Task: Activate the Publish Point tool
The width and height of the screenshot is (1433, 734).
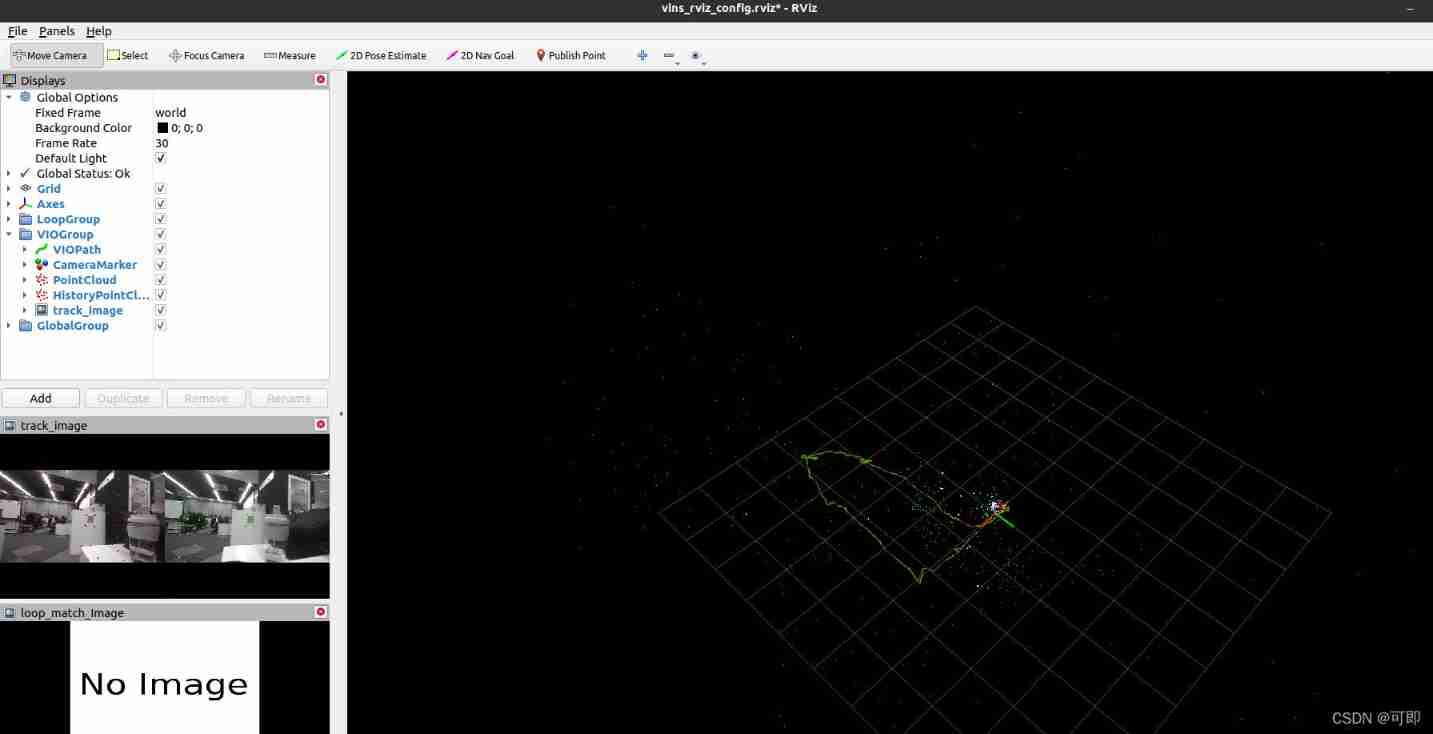Action: pos(570,55)
